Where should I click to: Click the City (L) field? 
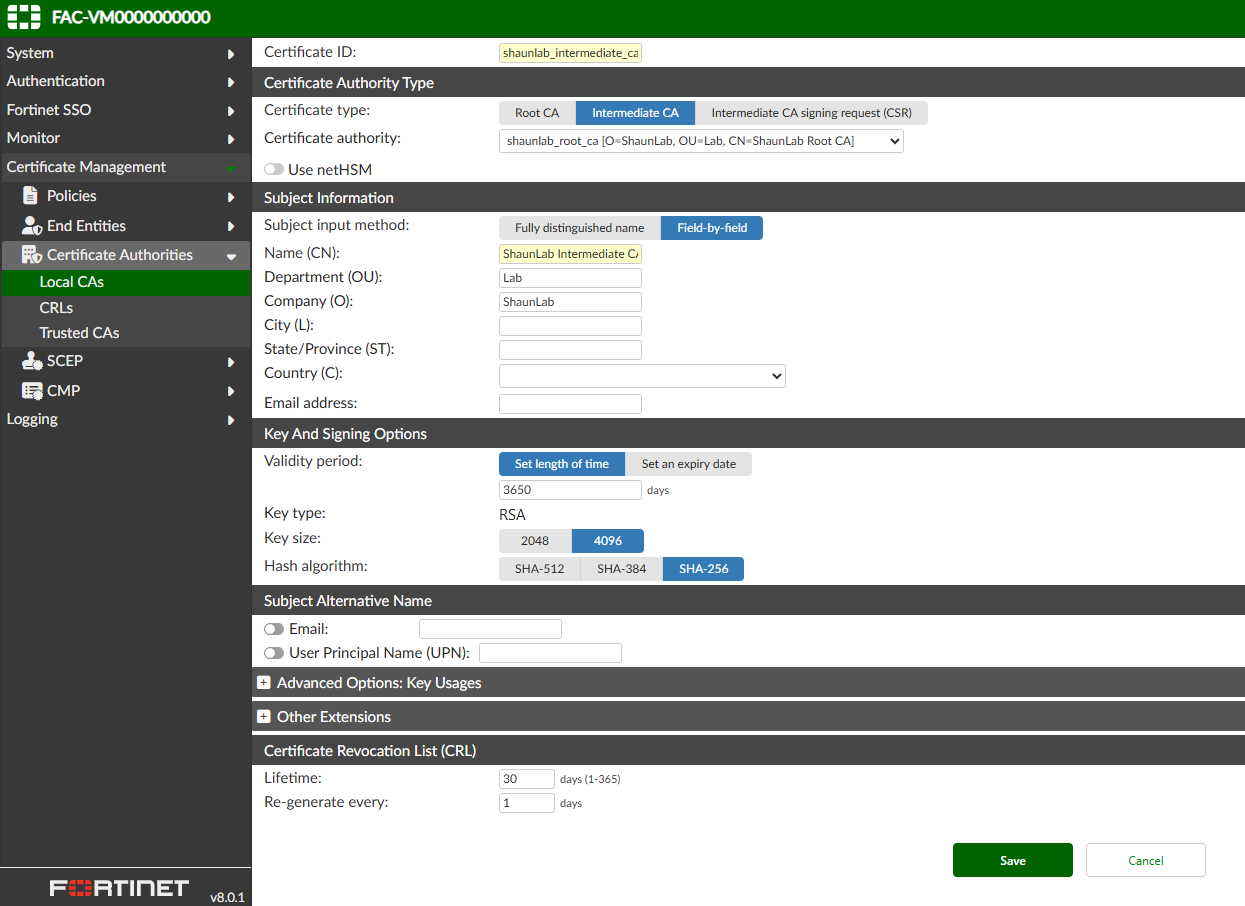pyautogui.click(x=570, y=326)
